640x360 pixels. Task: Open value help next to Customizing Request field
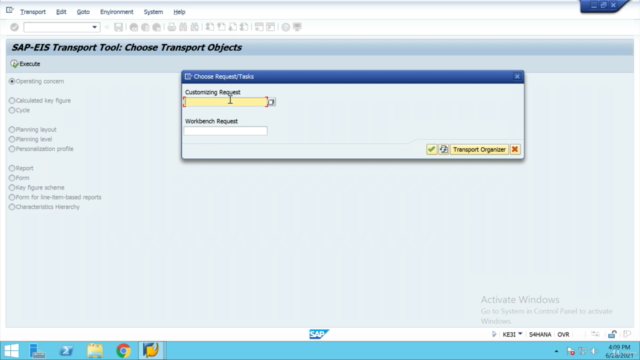coord(271,102)
